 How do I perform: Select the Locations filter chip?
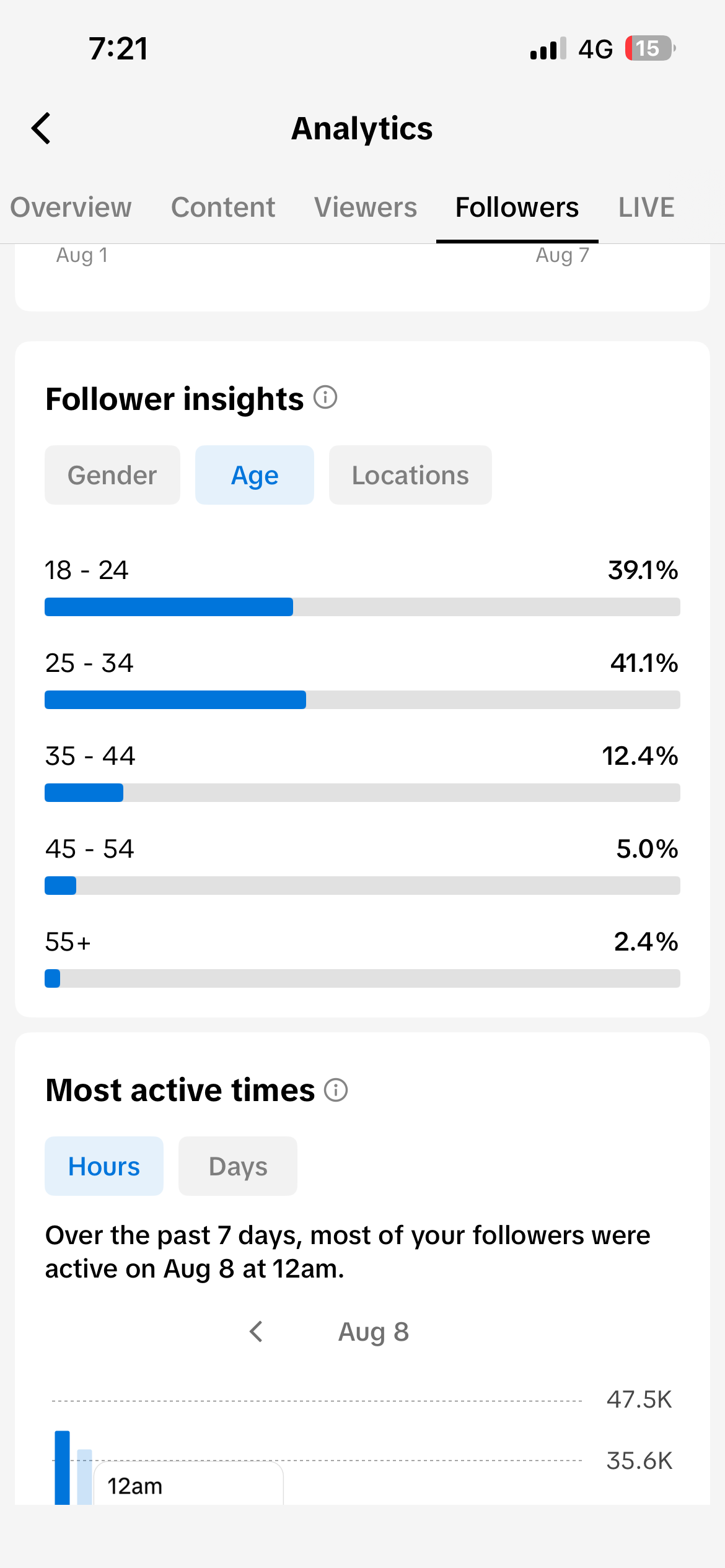click(410, 475)
